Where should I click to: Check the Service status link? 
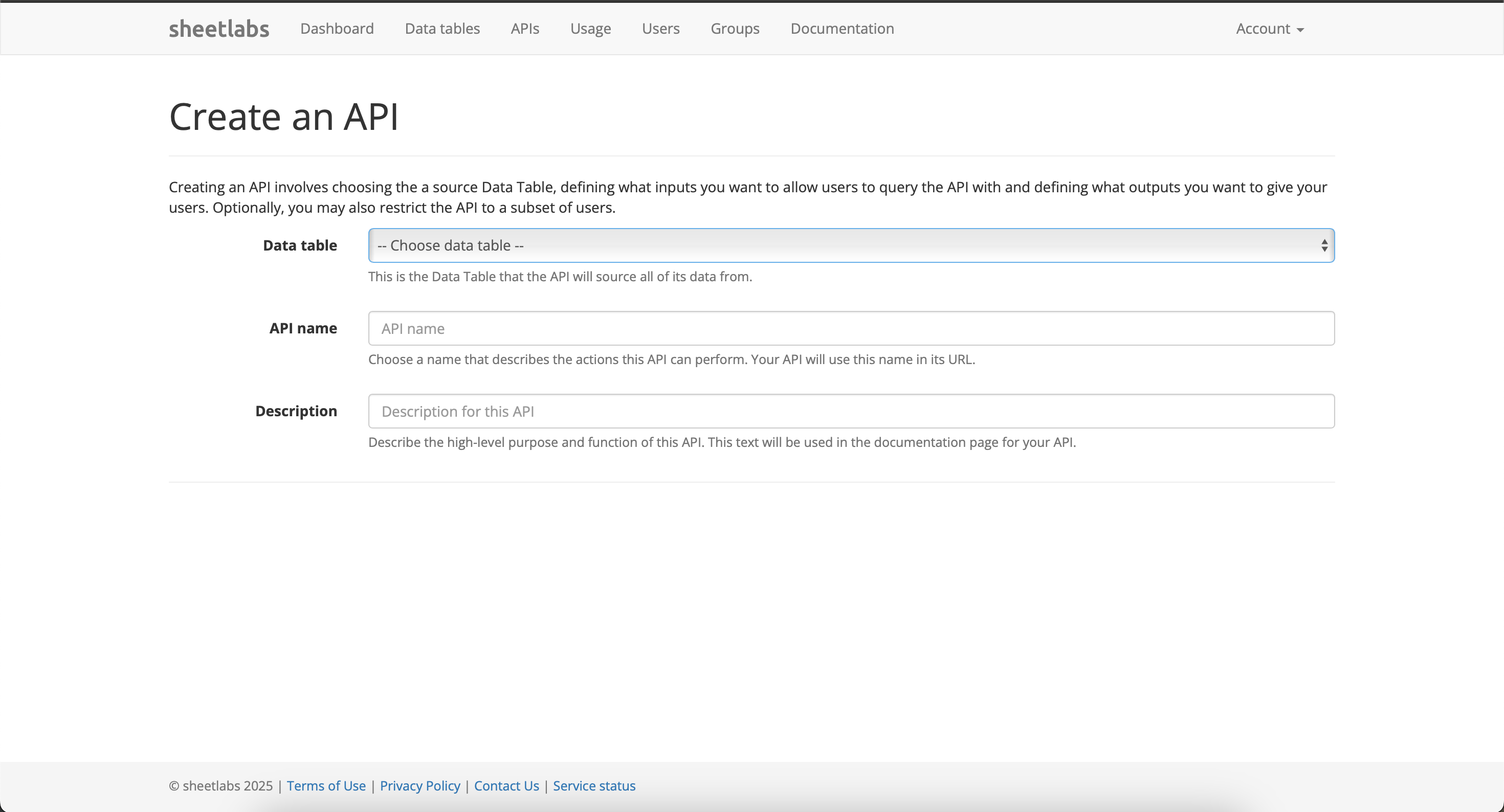[594, 786]
